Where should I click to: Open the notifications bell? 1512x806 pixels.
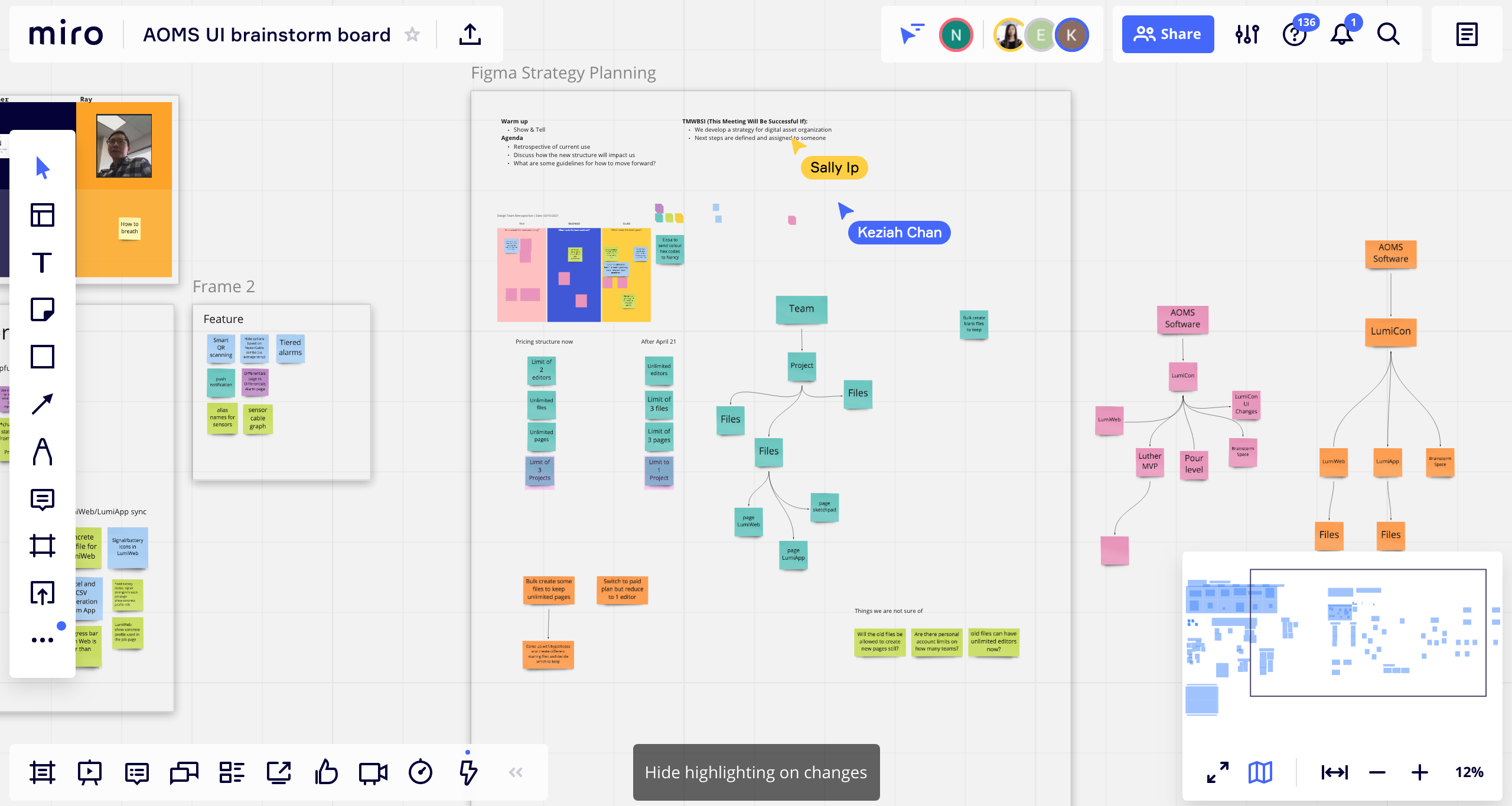point(1342,34)
